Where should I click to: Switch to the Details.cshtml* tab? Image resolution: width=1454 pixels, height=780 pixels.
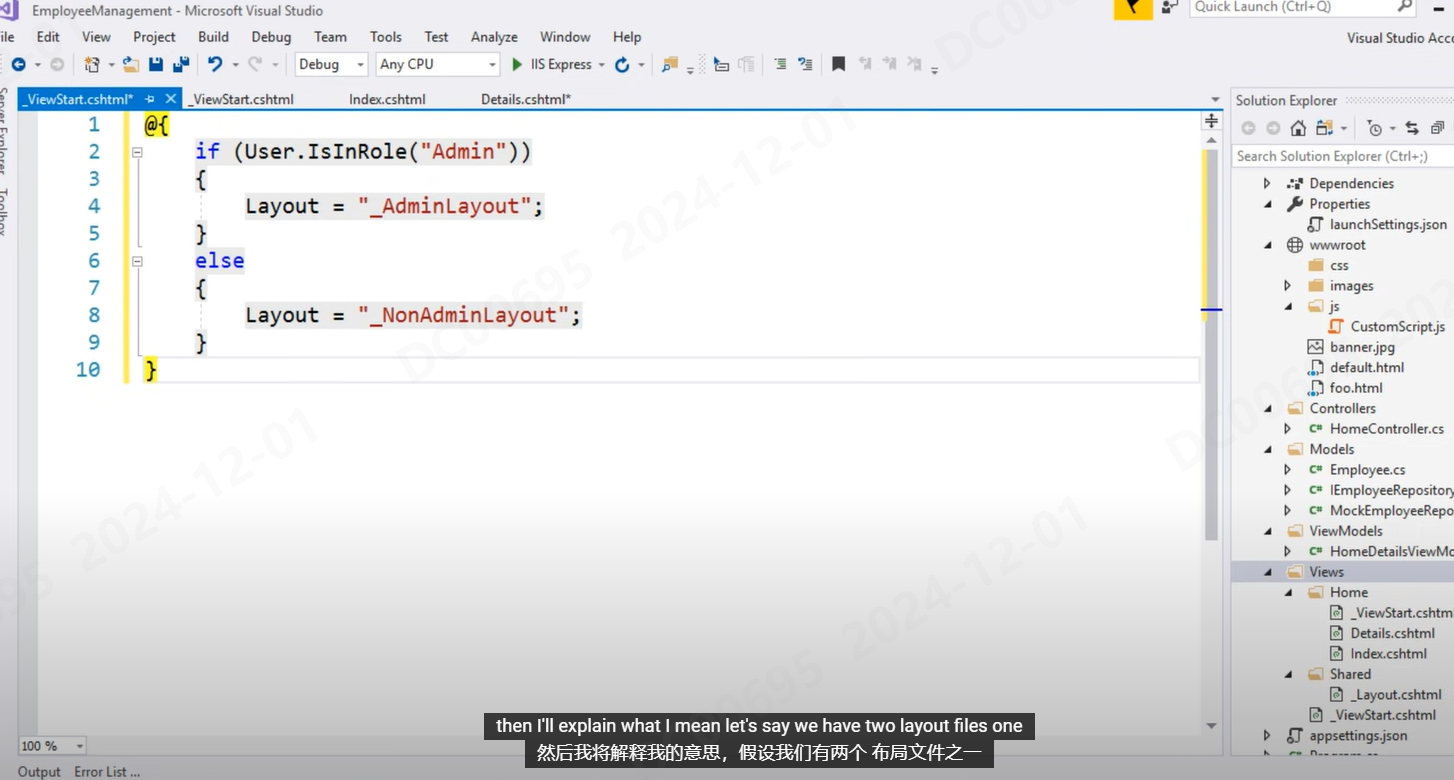pos(525,99)
